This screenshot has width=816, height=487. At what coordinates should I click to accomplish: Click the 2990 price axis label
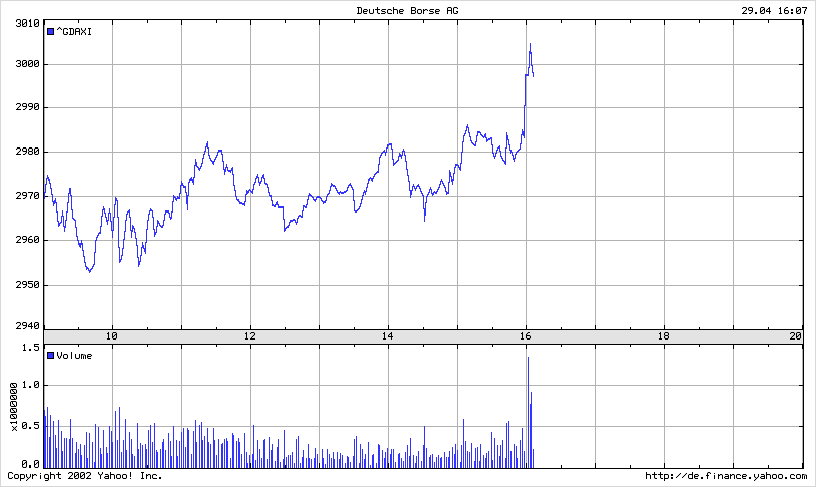[x=27, y=107]
